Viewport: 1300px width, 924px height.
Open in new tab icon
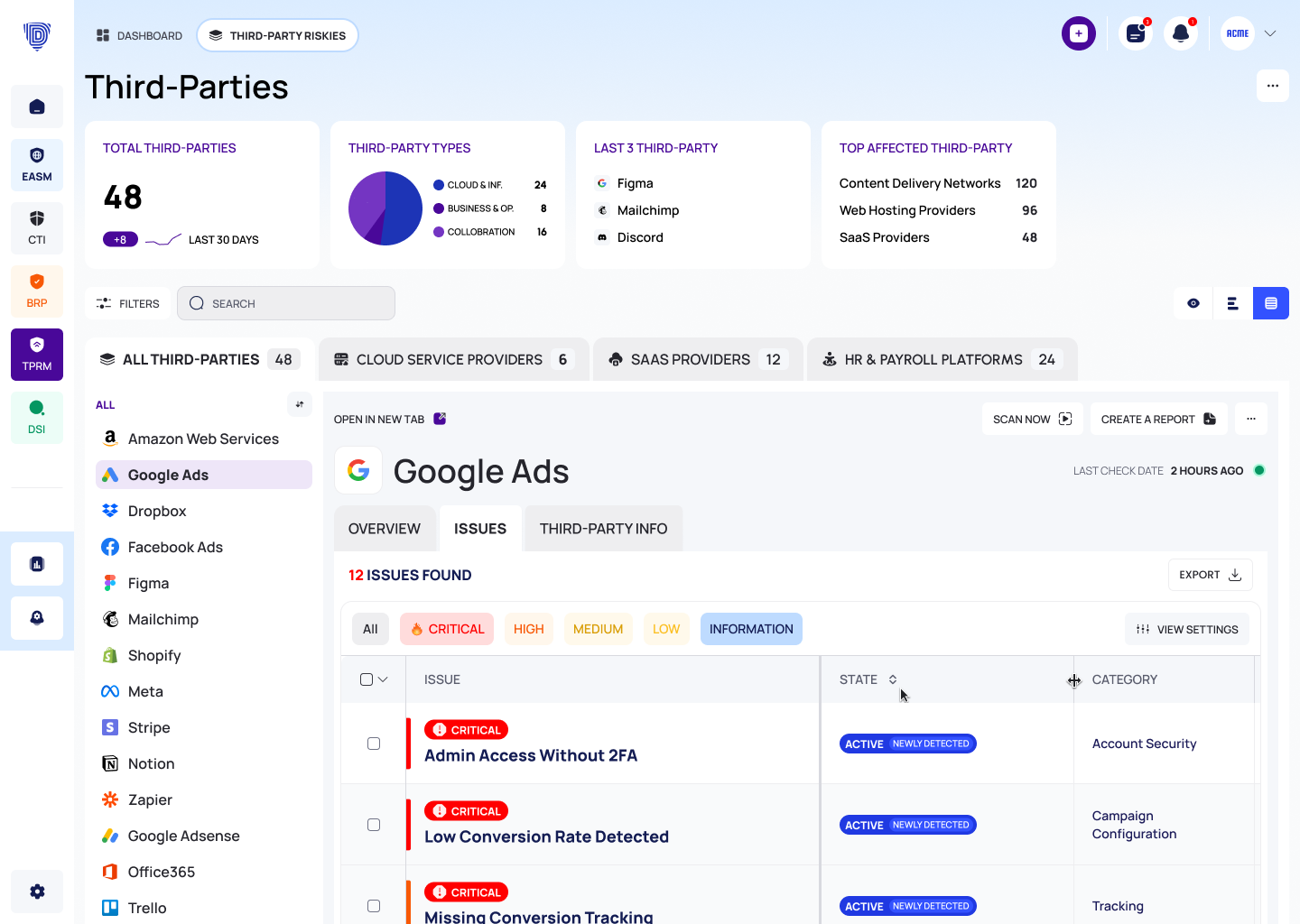coord(440,419)
